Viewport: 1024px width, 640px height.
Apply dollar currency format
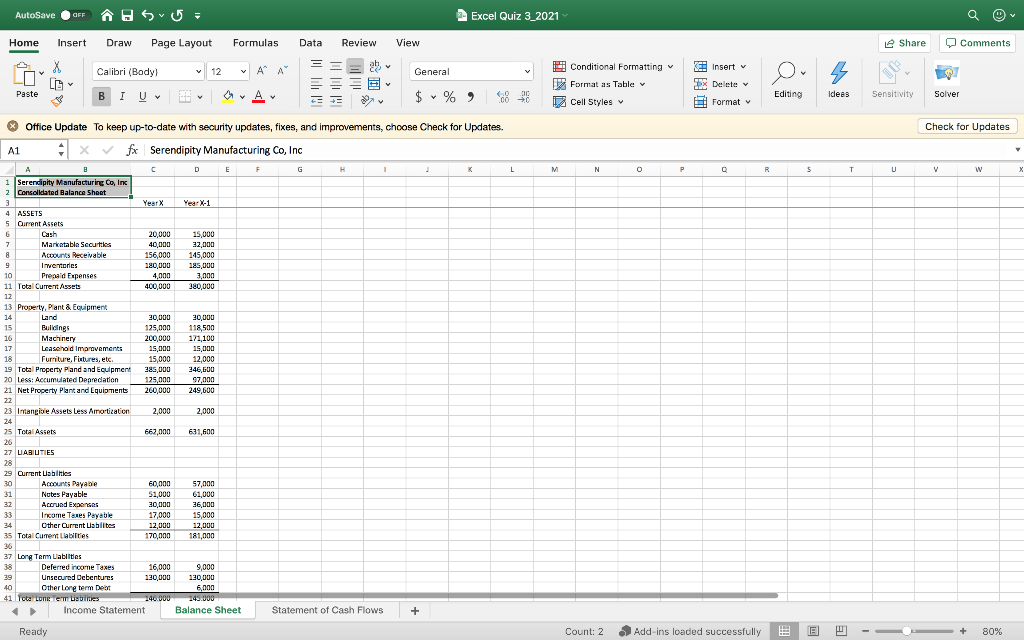tap(419, 97)
